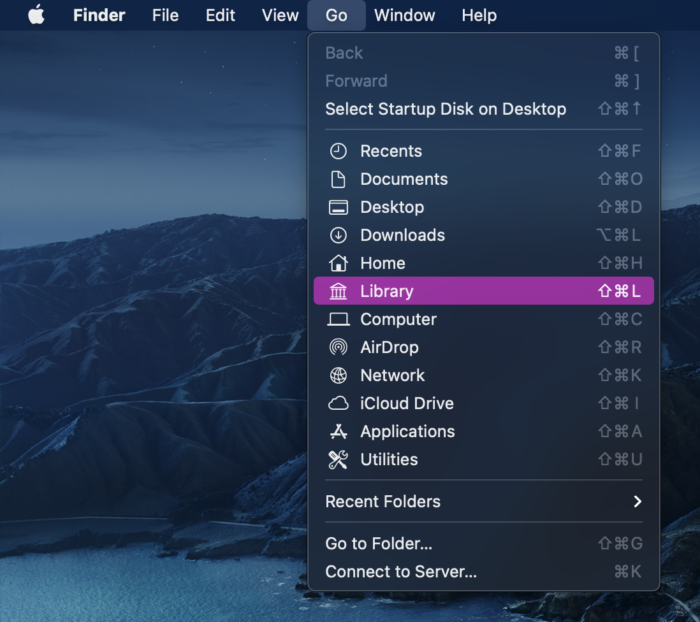Open the Window menu
Image resolution: width=700 pixels, height=622 pixels.
tap(404, 15)
